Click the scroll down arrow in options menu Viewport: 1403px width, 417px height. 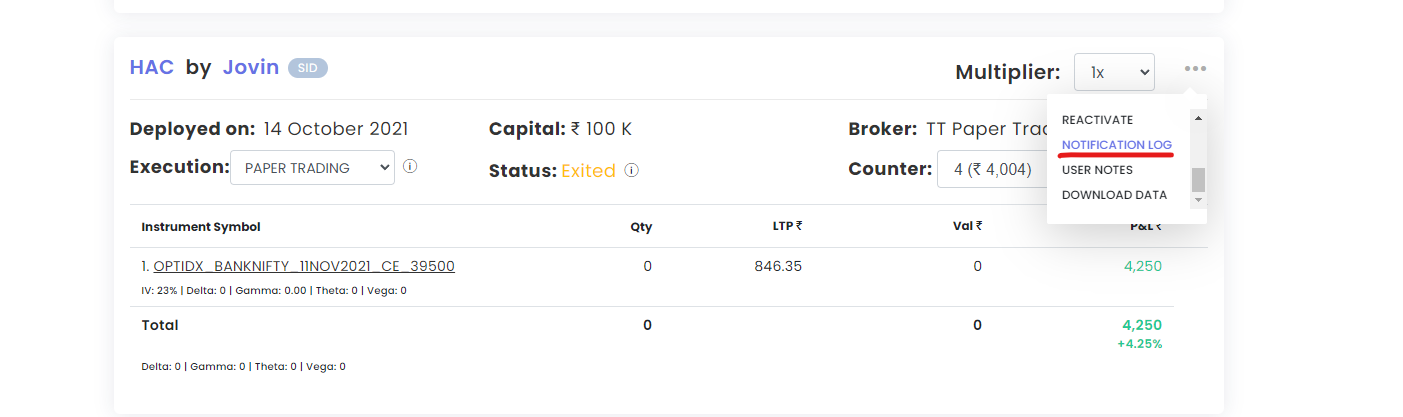1198,200
